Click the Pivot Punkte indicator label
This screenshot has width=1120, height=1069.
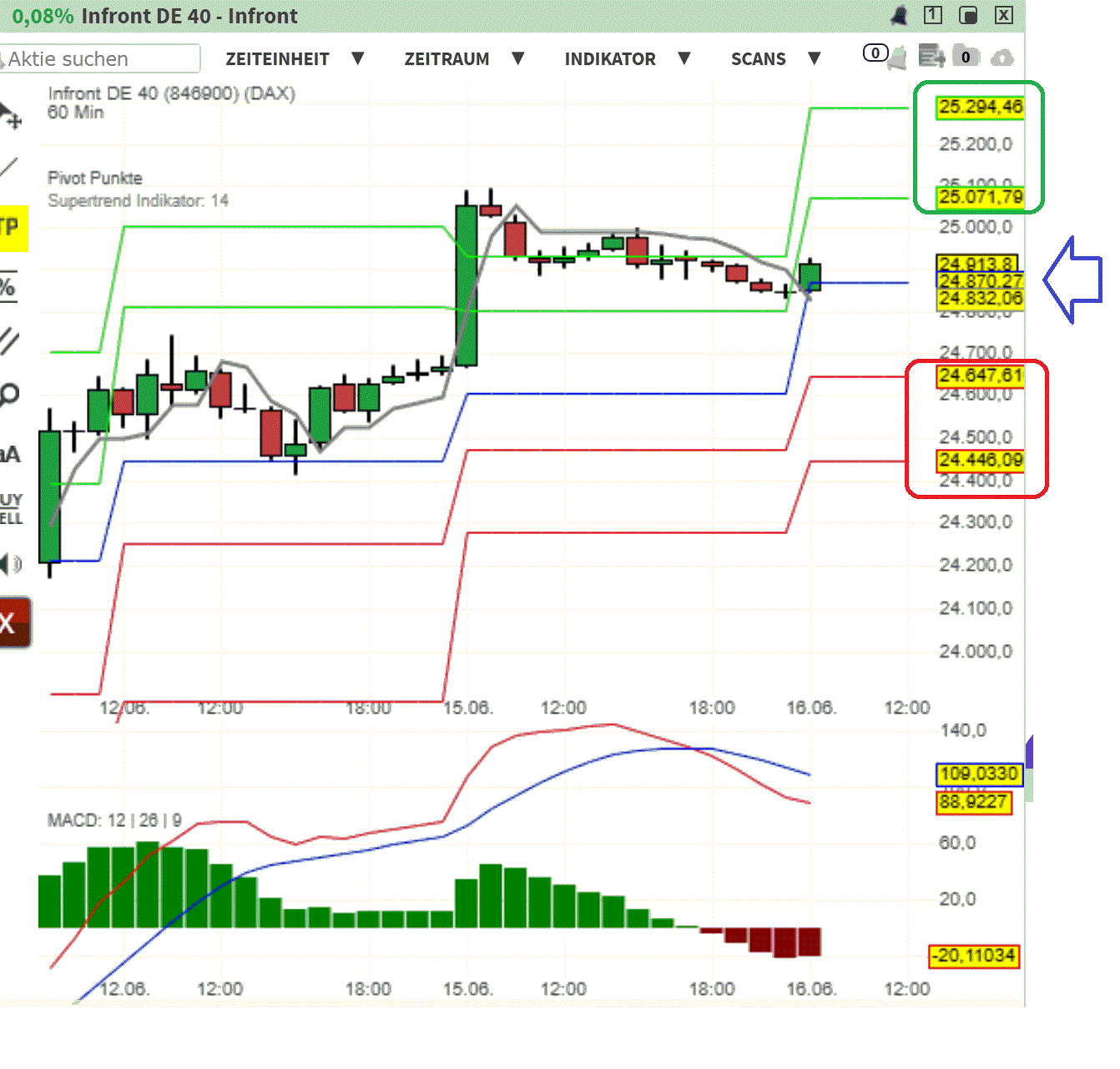coord(94,178)
